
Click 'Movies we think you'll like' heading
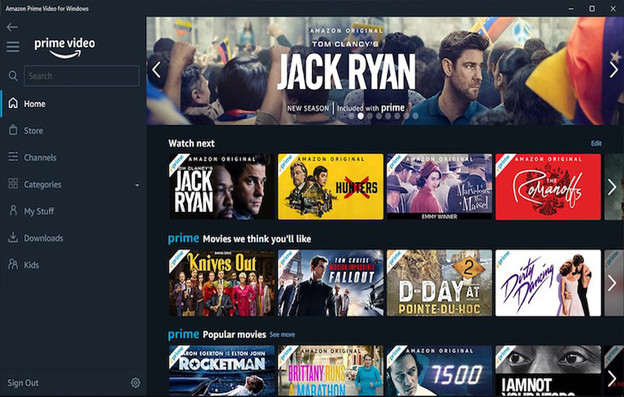(x=257, y=239)
